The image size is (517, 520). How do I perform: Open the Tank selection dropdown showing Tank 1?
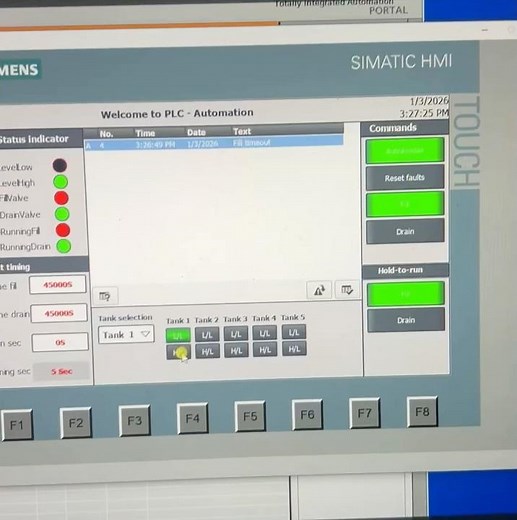126,334
